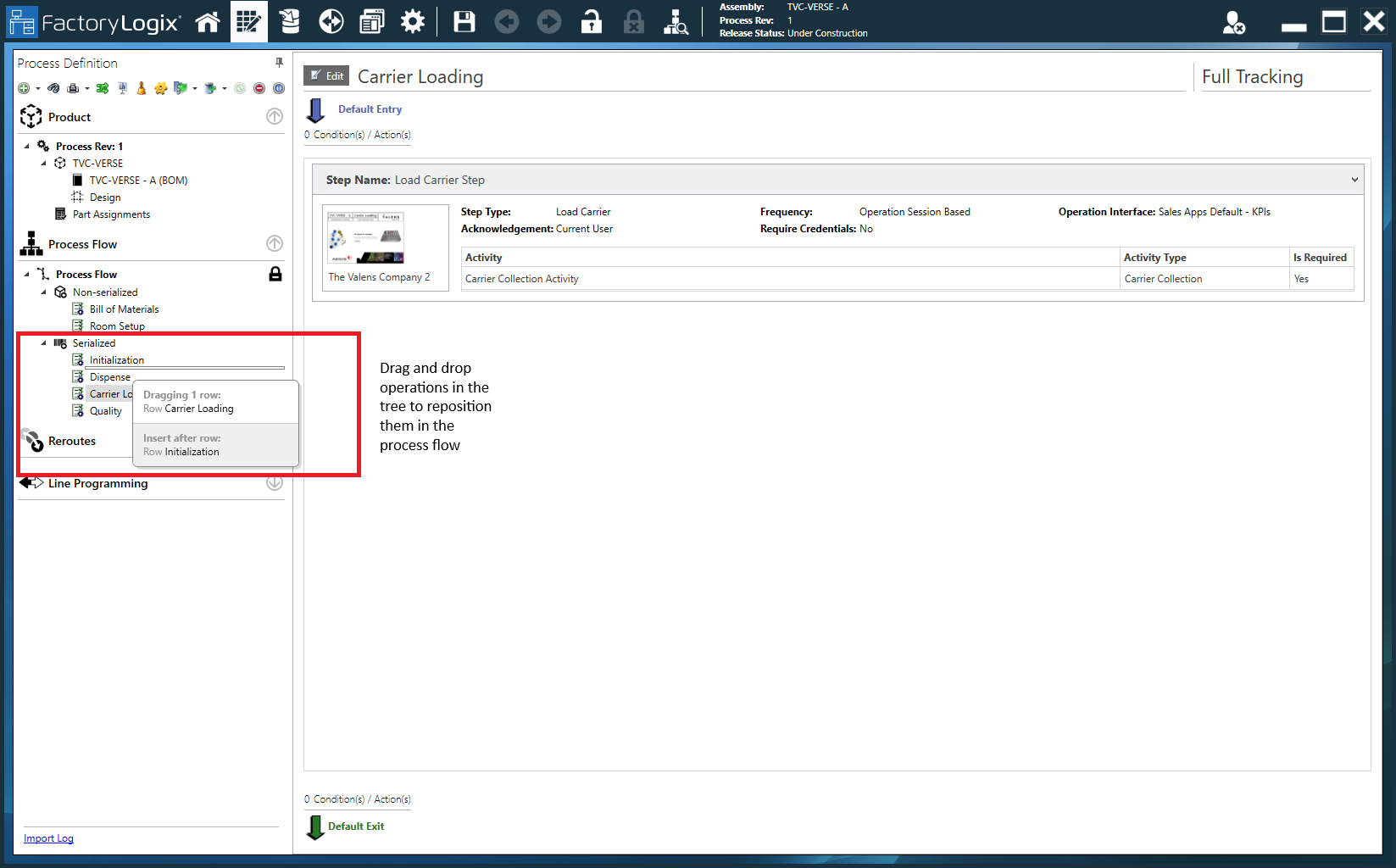Click the unlock padlock icon in the toolbar
1396x868 pixels.
[x=591, y=21]
